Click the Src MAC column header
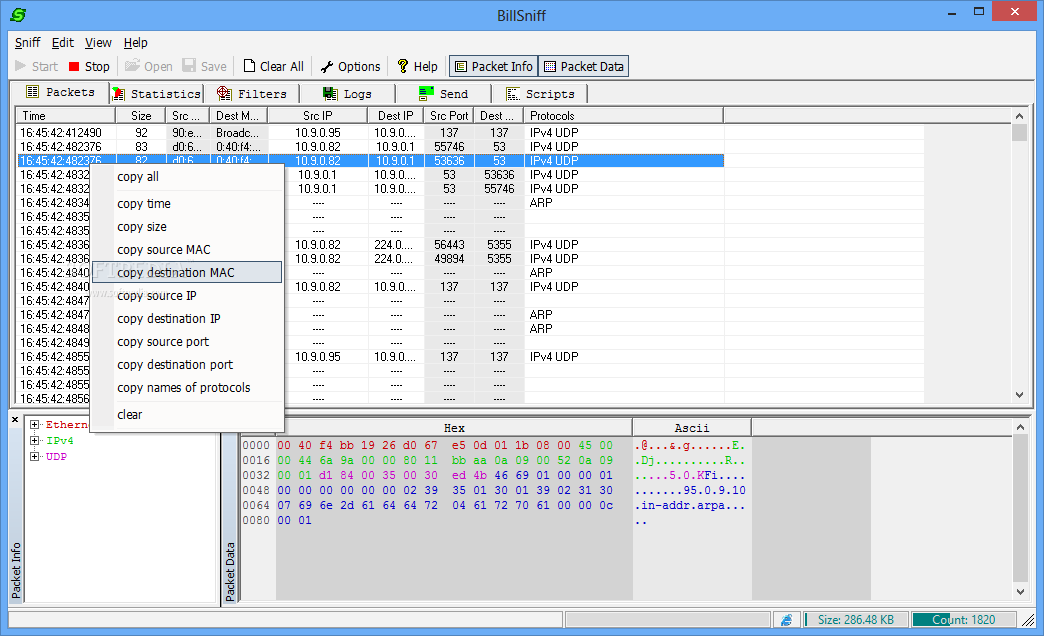 pos(187,115)
